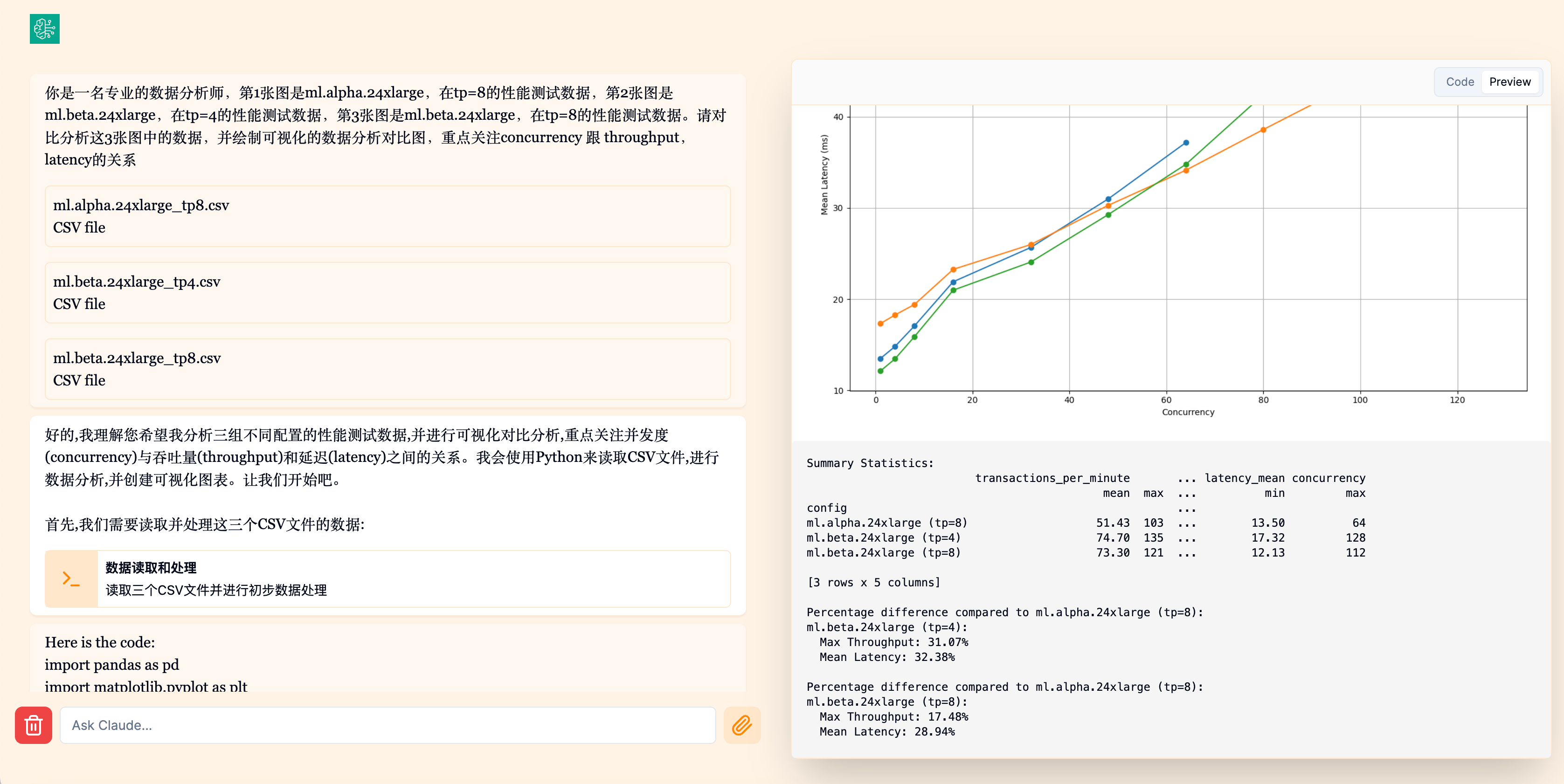Click the Mean Latency y-axis label
This screenshot has height=784, width=1564.
coord(824,175)
